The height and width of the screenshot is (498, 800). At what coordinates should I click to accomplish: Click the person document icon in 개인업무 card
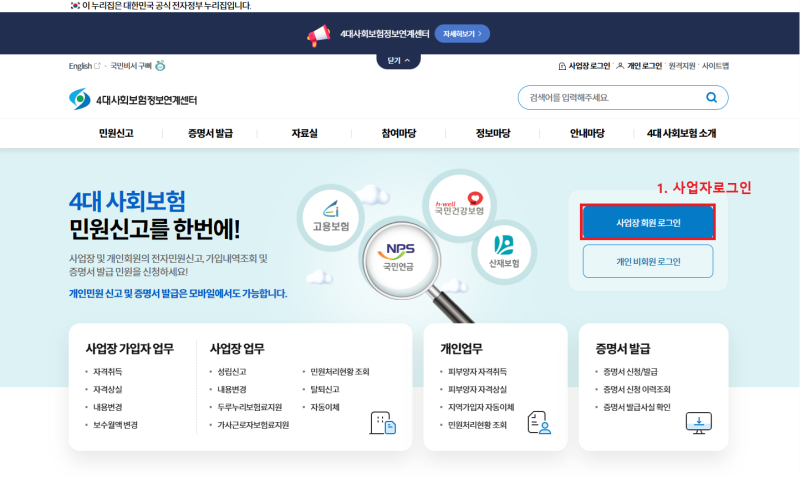point(539,422)
